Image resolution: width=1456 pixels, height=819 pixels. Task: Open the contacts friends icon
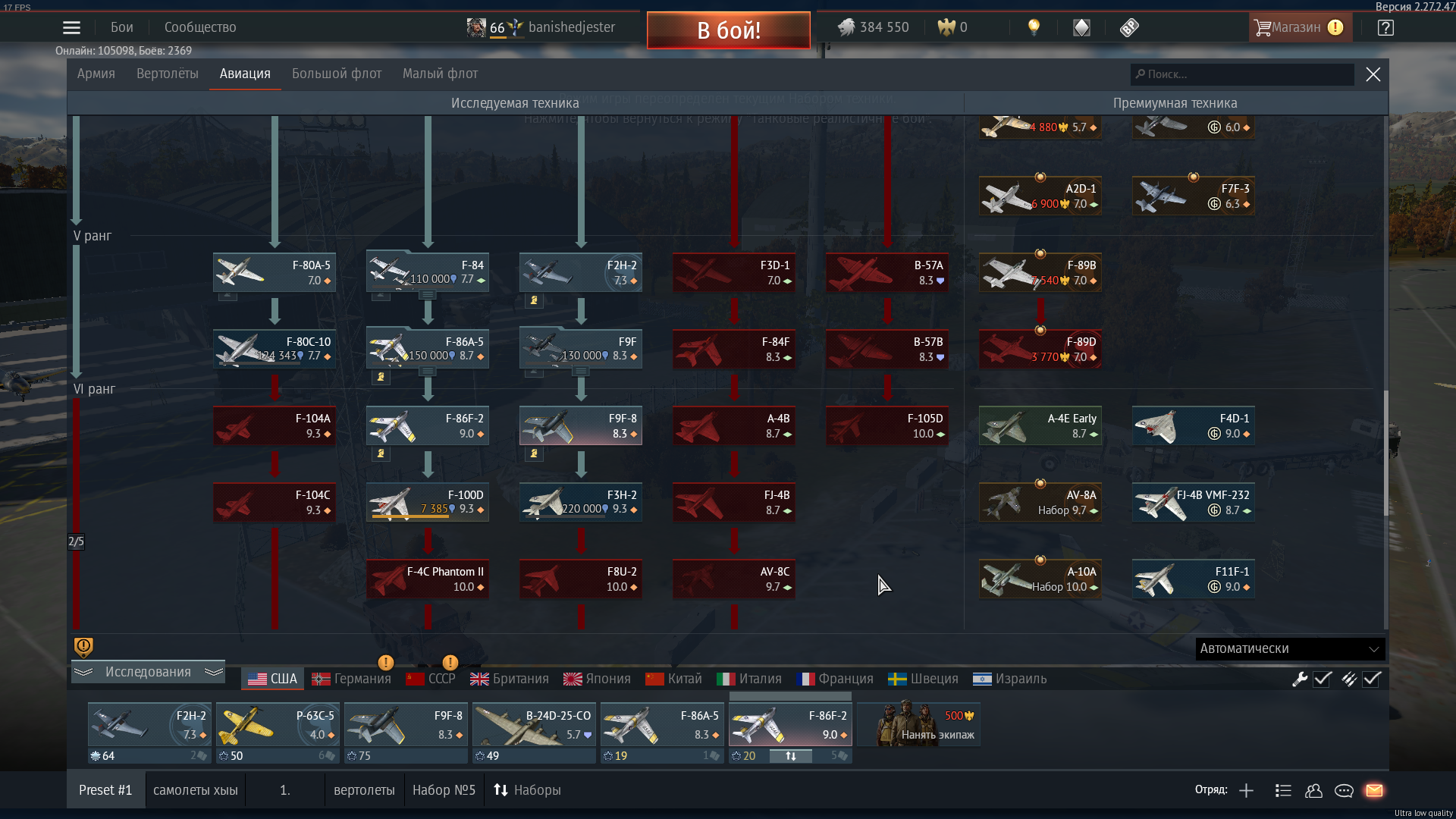point(1313,791)
